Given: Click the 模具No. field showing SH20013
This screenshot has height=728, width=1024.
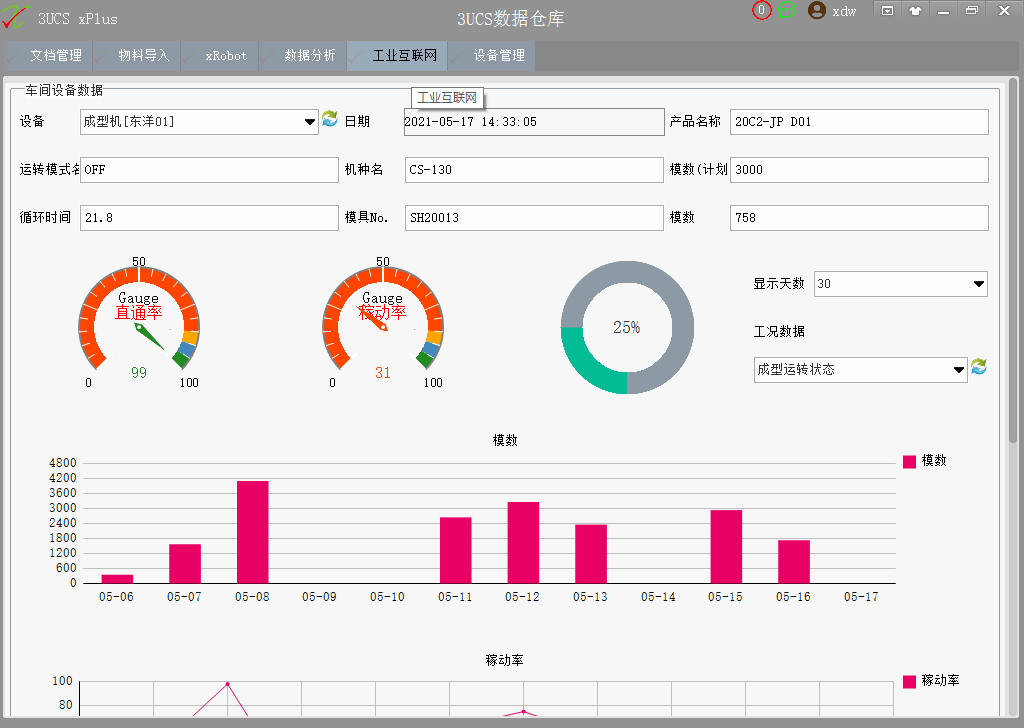Looking at the screenshot, I should tap(534, 218).
